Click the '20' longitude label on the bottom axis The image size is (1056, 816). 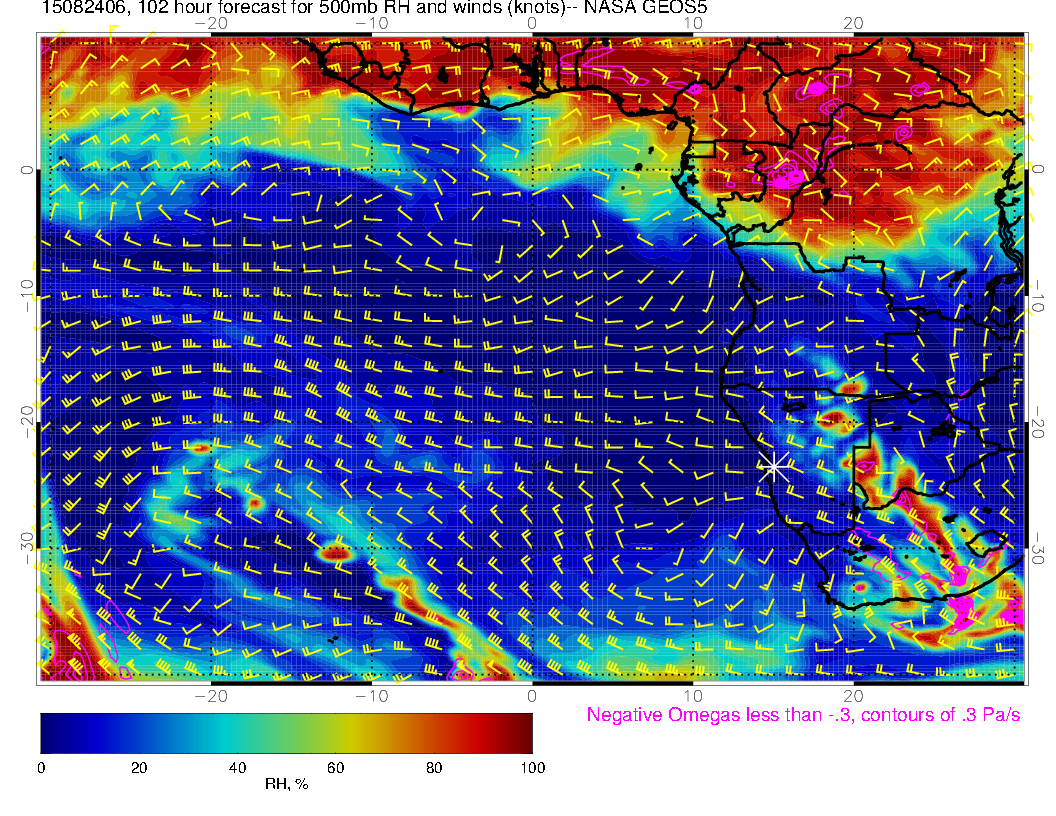pos(853,695)
